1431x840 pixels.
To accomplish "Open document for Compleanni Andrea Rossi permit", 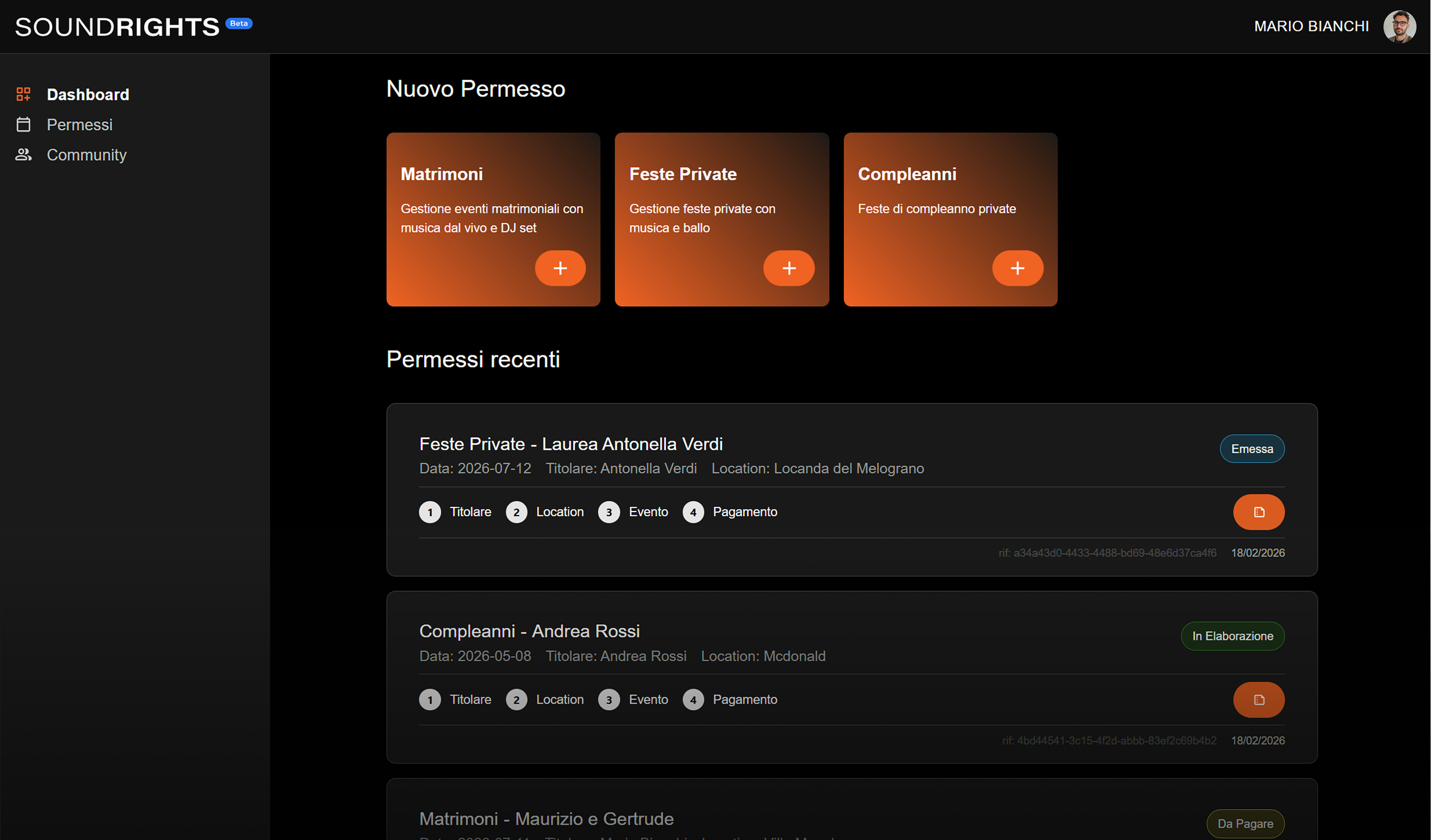I will 1258,699.
